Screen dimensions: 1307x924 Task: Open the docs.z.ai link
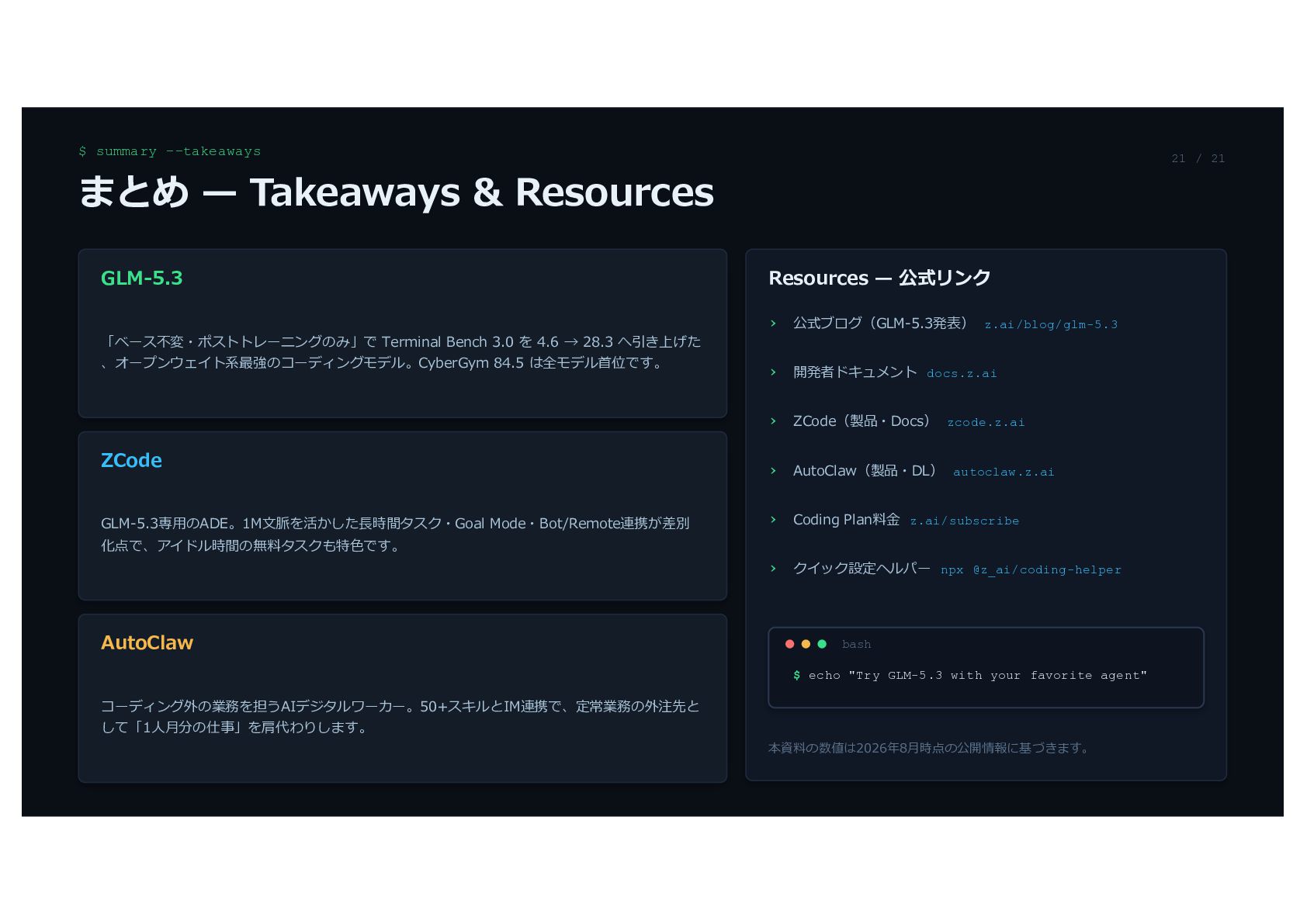click(x=962, y=373)
